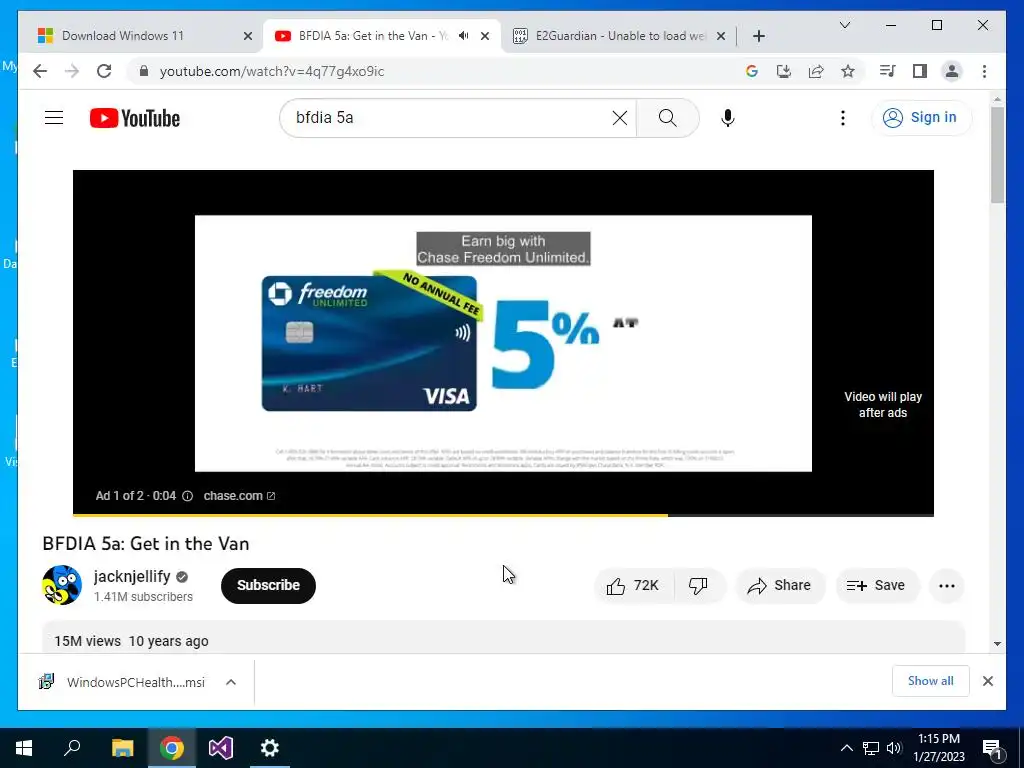Expand the tab search chevron
This screenshot has height=768, width=1024.
pyautogui.click(x=844, y=25)
